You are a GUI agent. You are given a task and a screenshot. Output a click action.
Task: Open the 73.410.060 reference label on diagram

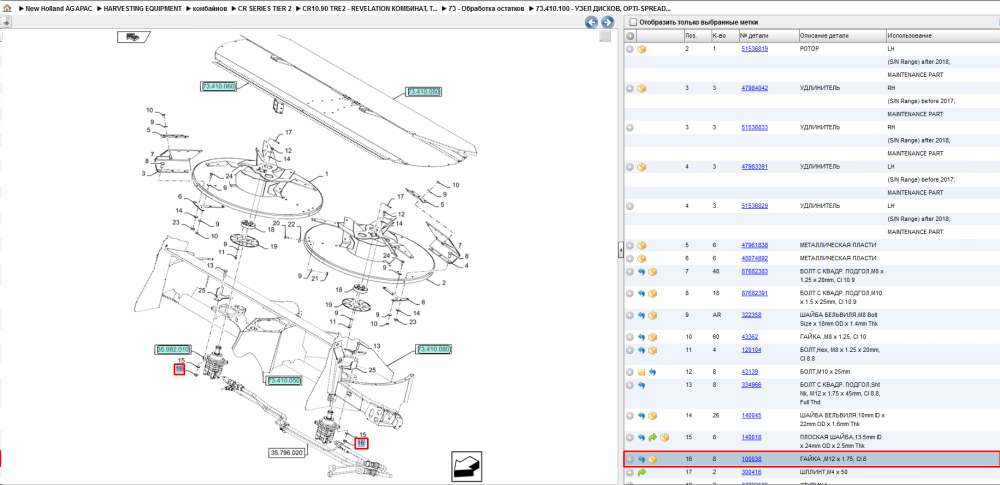tap(218, 86)
